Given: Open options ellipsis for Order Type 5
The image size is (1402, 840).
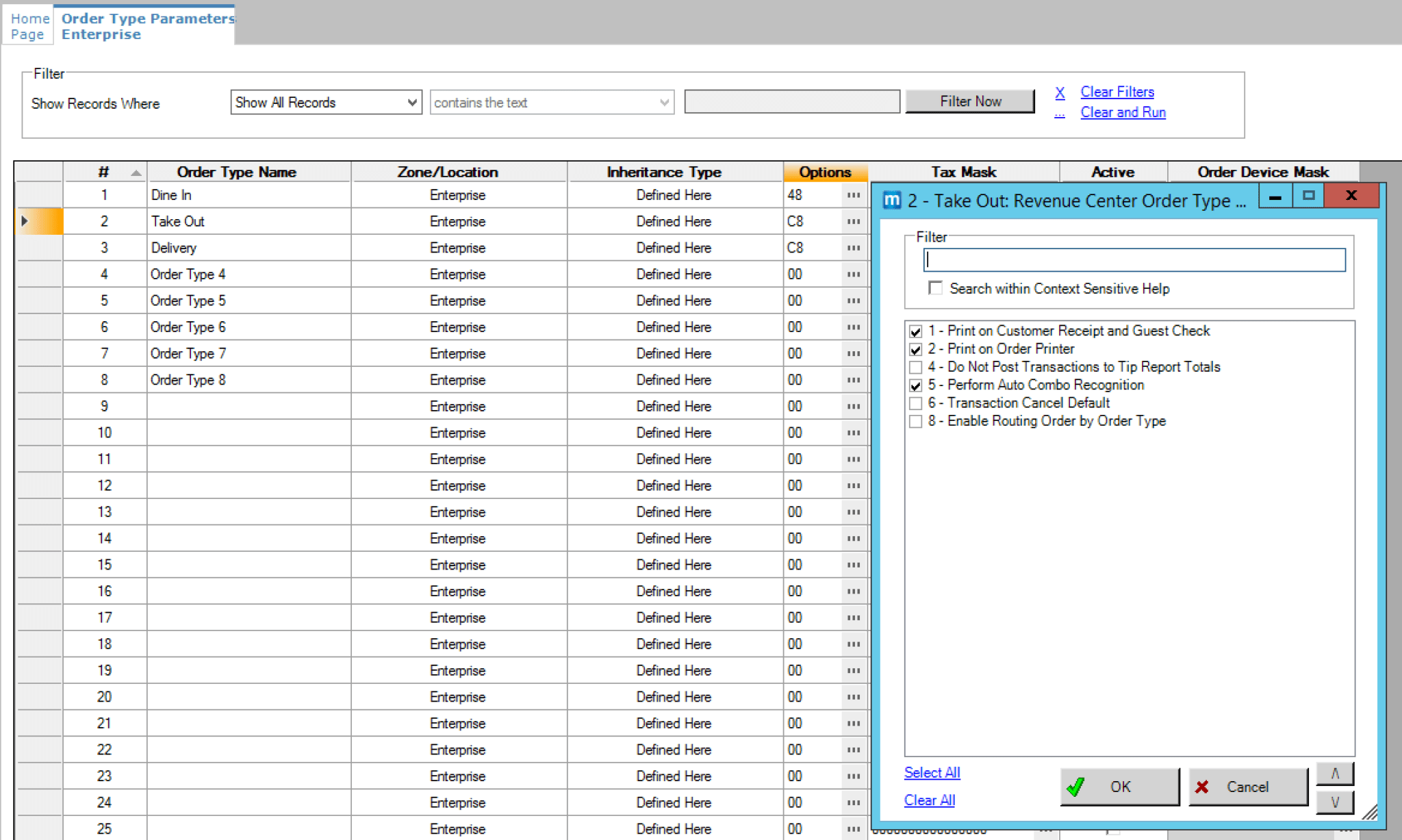Looking at the screenshot, I should pos(853,301).
